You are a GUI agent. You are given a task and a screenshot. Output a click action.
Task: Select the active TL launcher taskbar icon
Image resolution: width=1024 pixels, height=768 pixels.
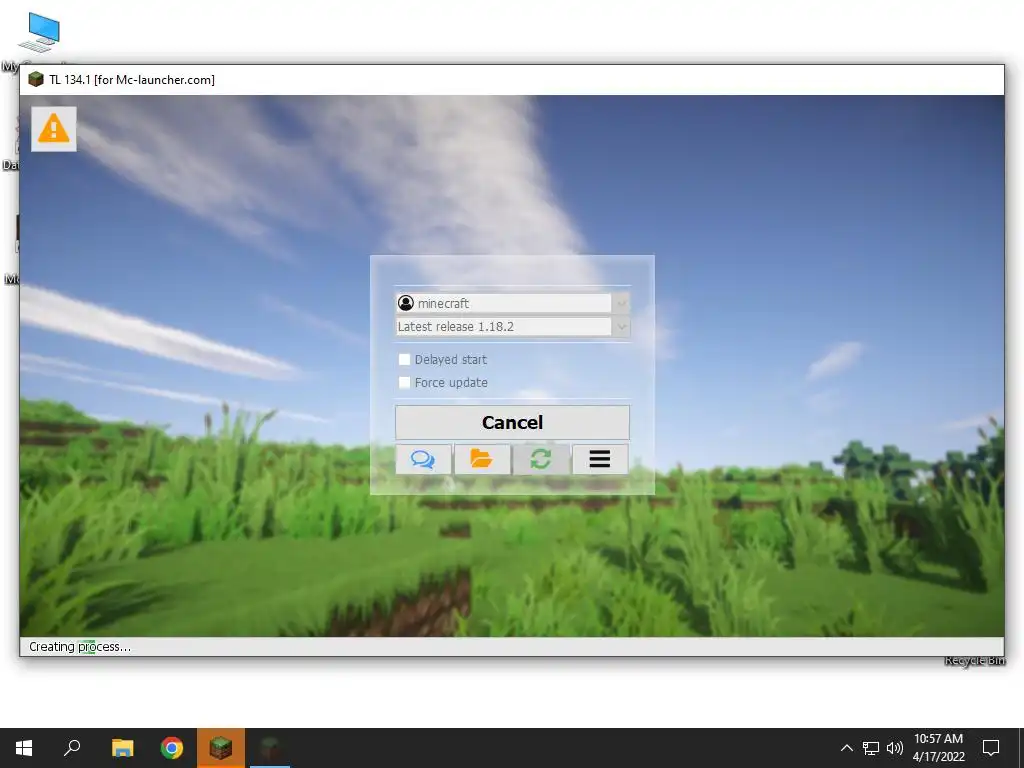[x=221, y=748]
